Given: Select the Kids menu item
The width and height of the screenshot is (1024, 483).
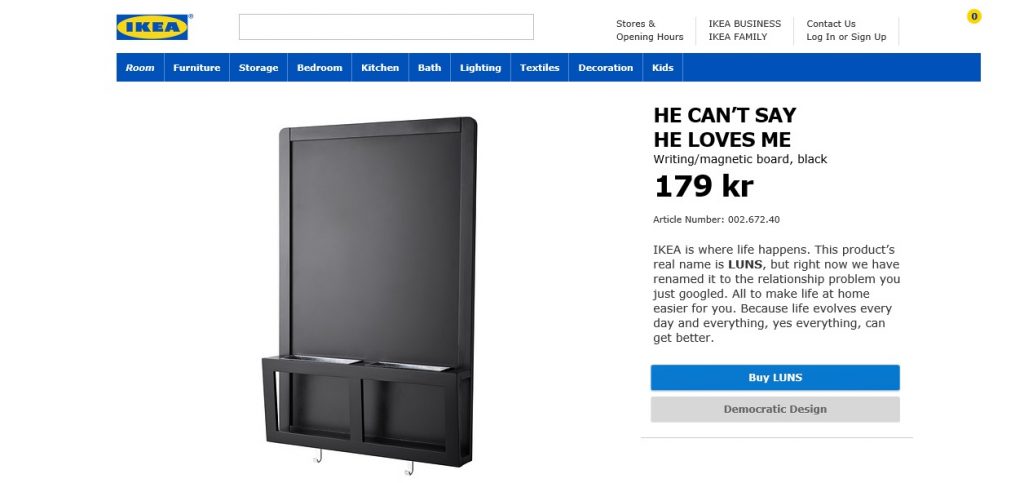Looking at the screenshot, I should coord(662,67).
